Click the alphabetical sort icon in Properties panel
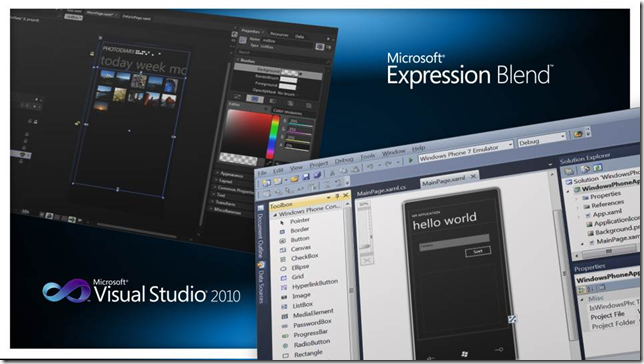 (x=591, y=289)
